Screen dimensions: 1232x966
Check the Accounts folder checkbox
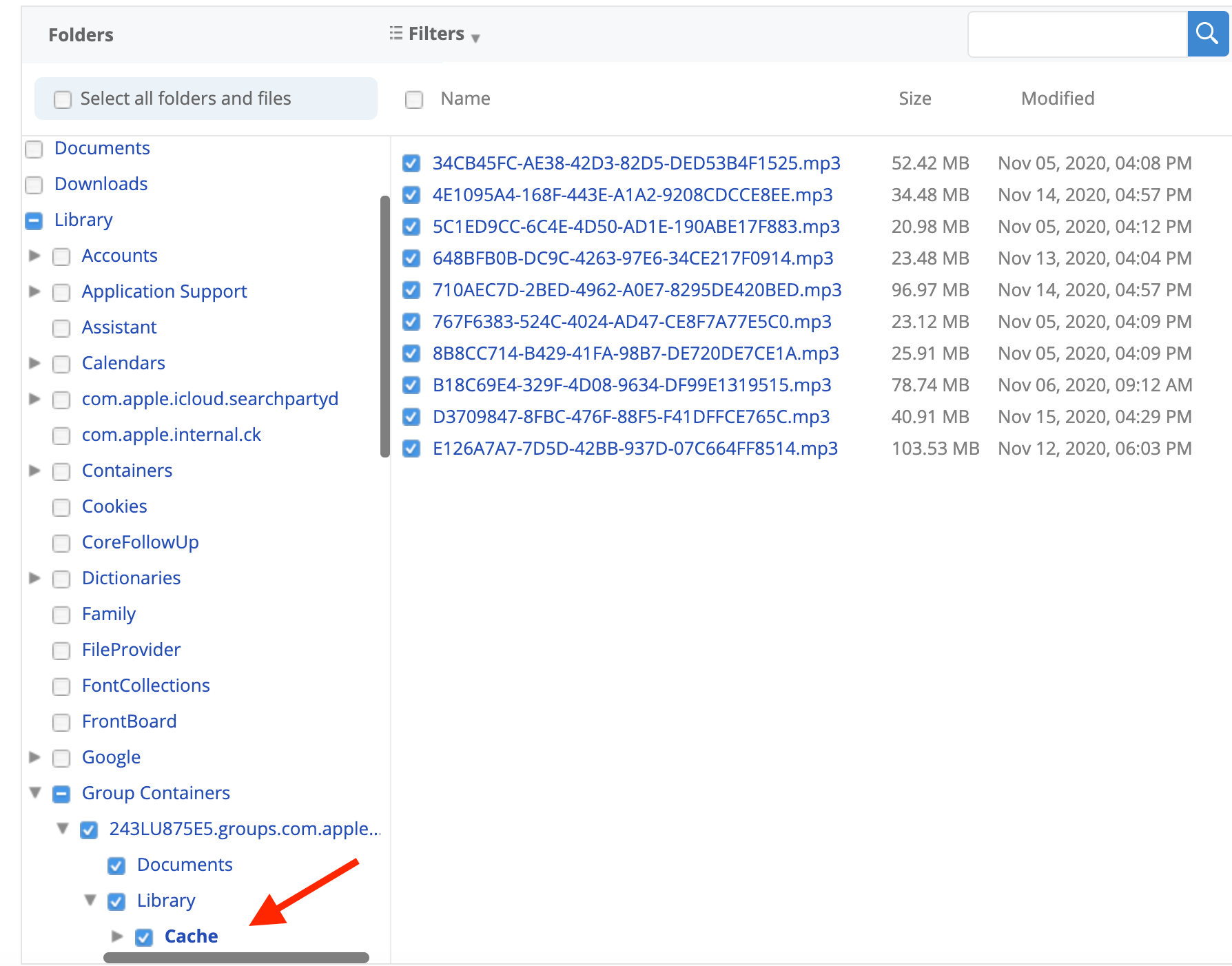(61, 256)
